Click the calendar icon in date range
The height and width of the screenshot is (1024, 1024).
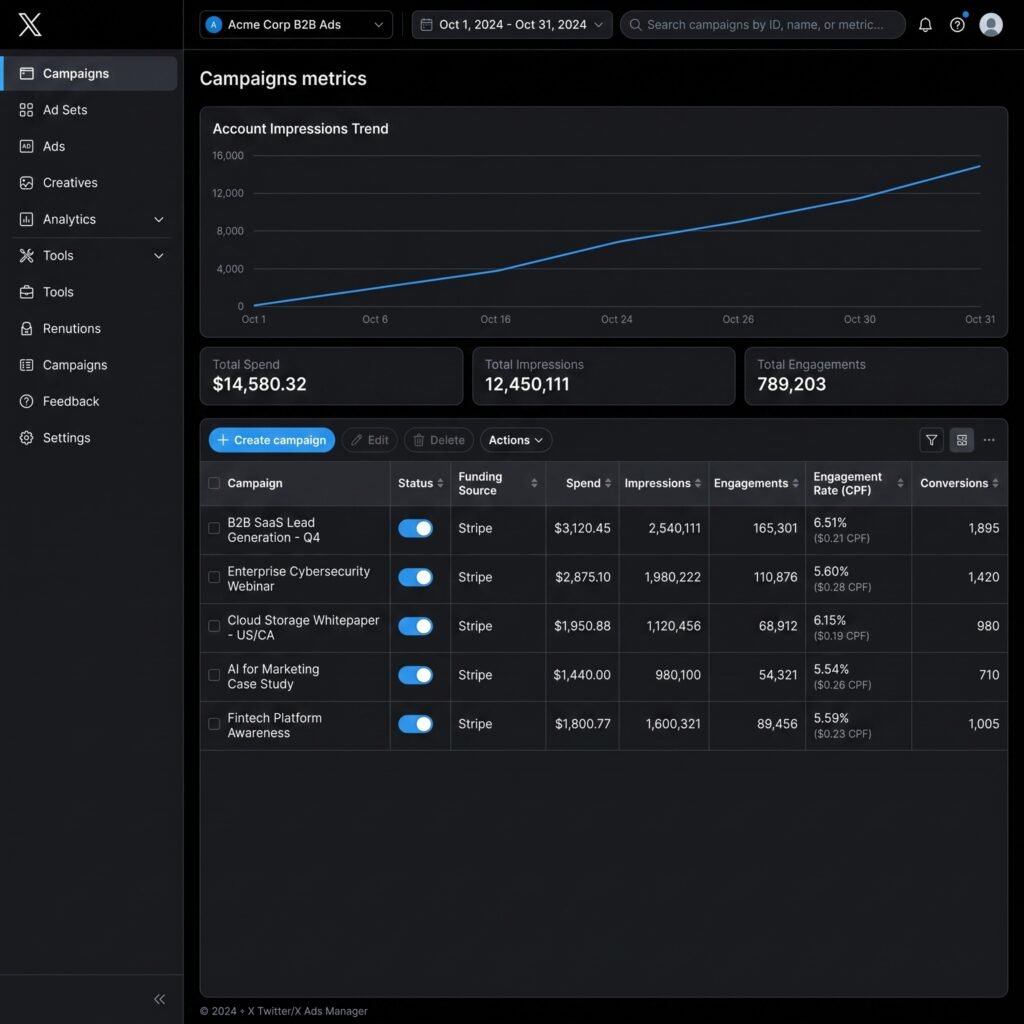pos(426,25)
